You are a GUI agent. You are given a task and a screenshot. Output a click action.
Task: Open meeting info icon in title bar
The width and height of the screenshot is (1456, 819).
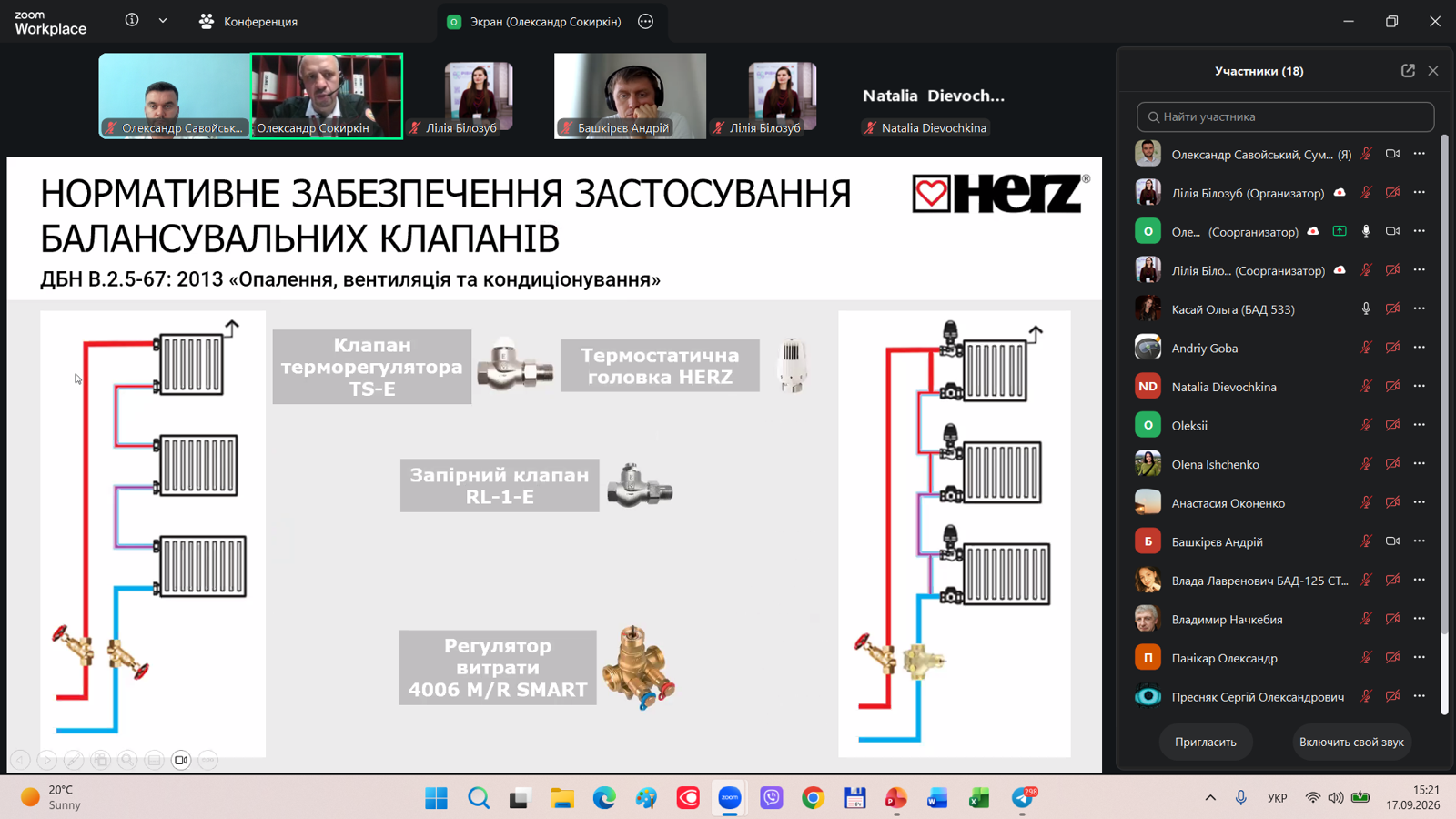coord(132,20)
